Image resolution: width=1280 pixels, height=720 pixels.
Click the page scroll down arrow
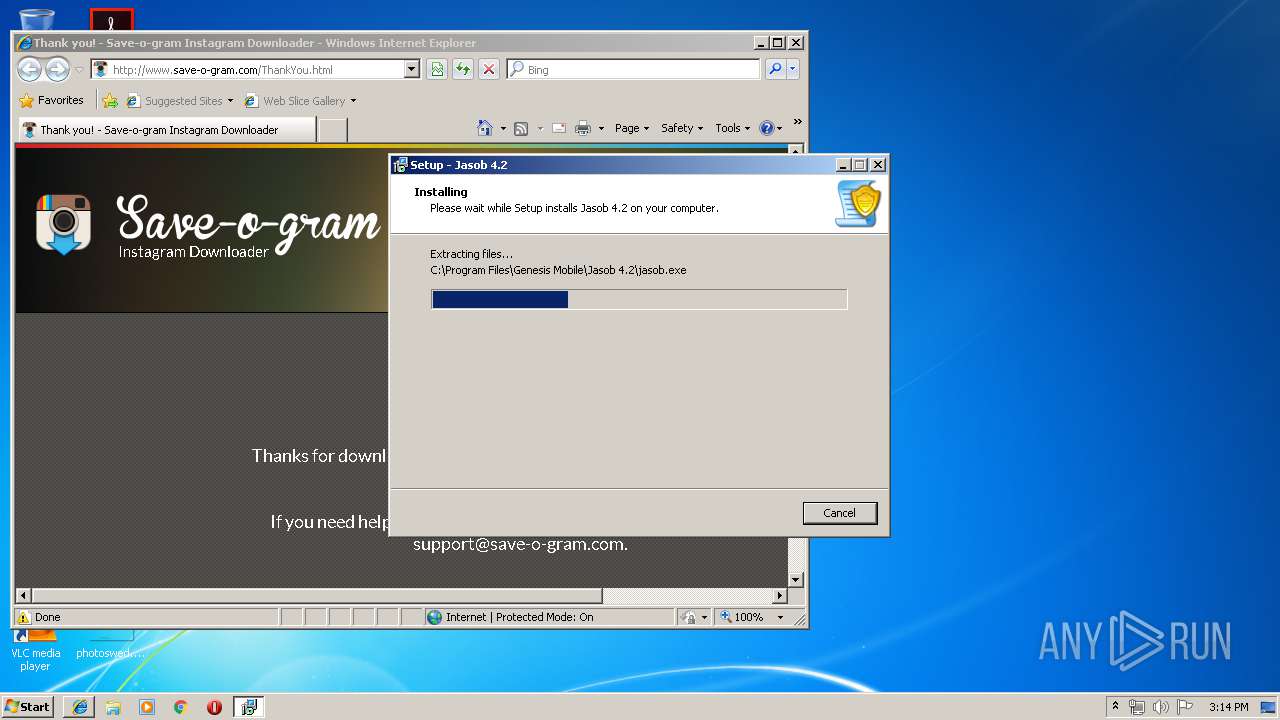click(796, 579)
